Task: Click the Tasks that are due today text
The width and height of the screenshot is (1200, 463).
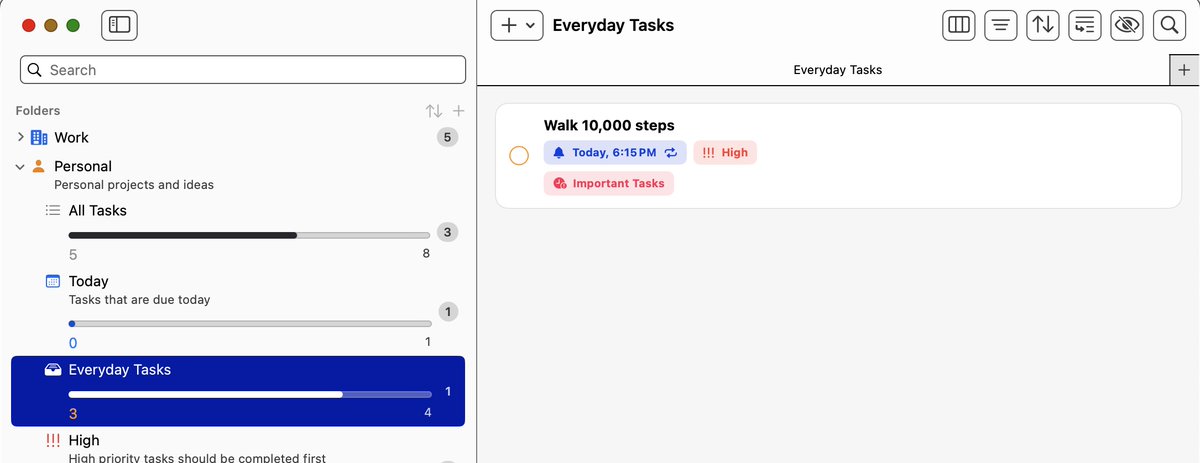Action: tap(139, 299)
